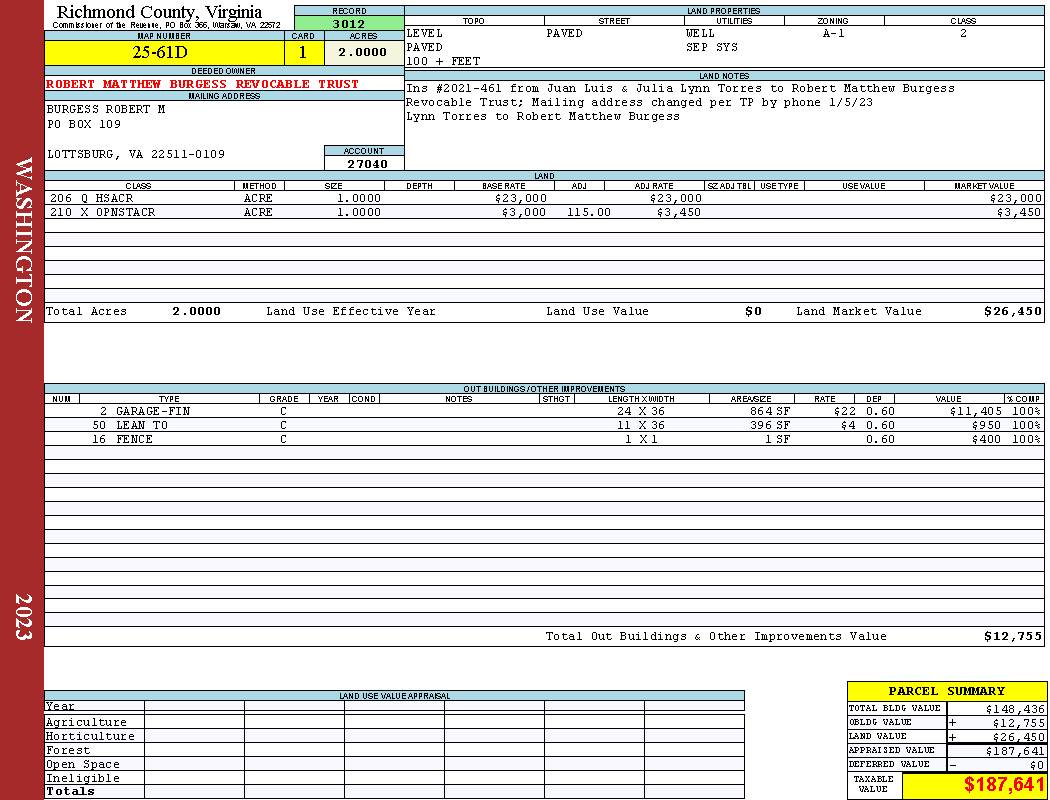The width and height of the screenshot is (1050, 800).
Task: Select land row 206 Q HSACR
Action: tap(544, 198)
